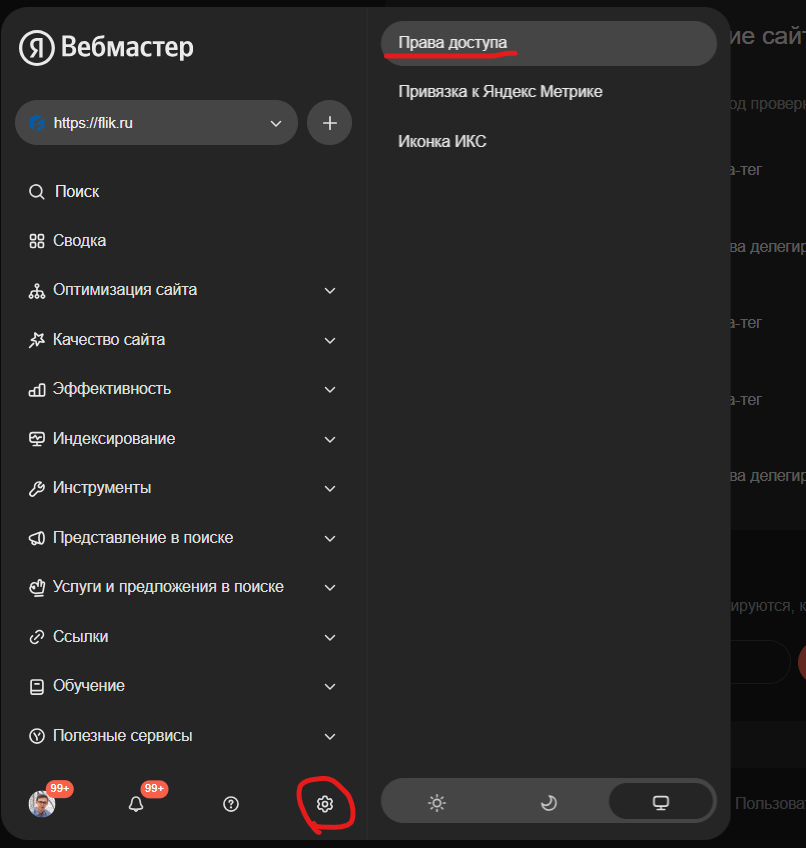The height and width of the screenshot is (848, 806).
Task: Open Привязка к Яндекс Метрике
Action: (500, 92)
